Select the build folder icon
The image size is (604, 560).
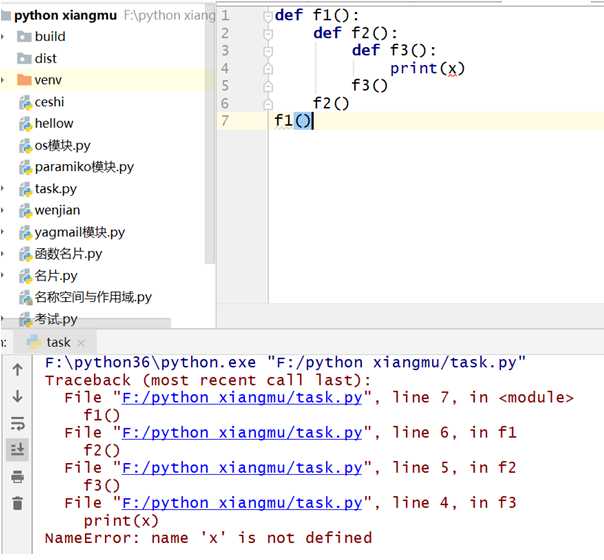pyautogui.click(x=24, y=37)
